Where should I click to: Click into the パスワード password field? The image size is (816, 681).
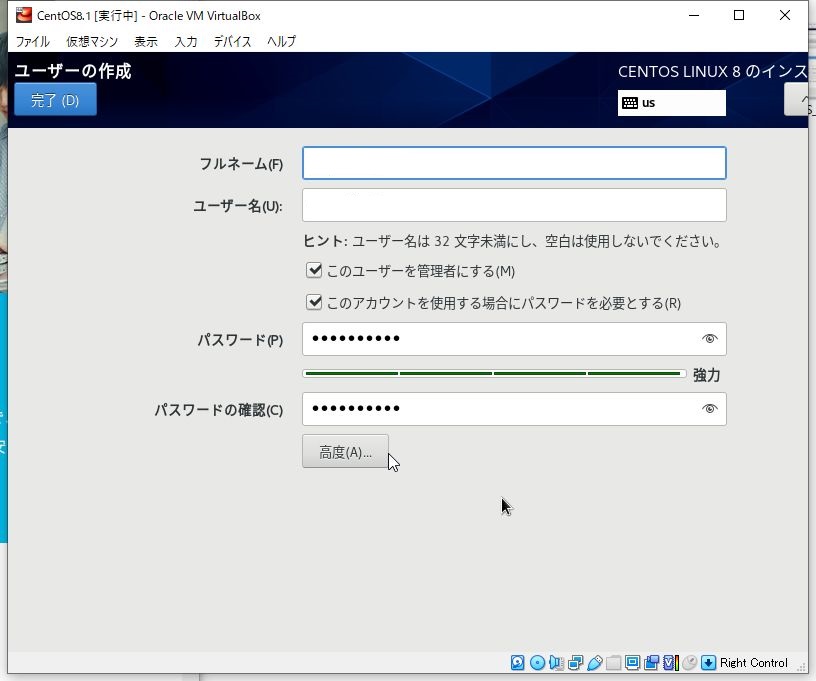(514, 339)
